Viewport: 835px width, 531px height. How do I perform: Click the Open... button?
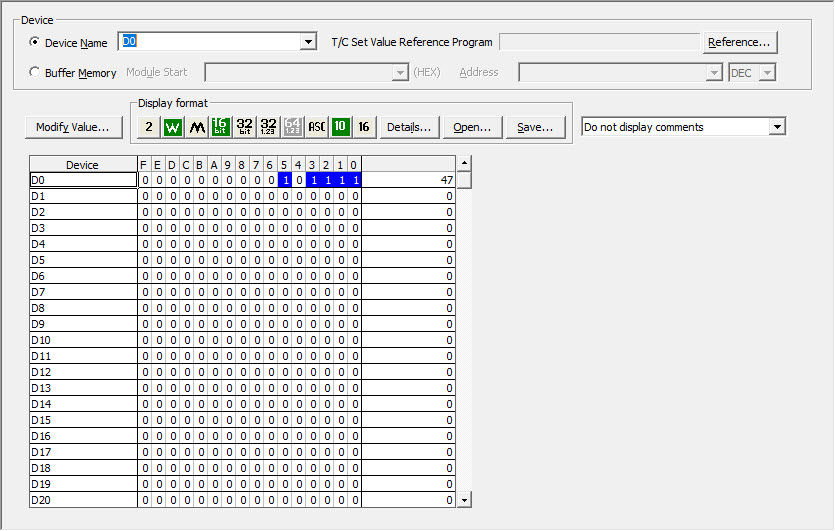point(472,127)
